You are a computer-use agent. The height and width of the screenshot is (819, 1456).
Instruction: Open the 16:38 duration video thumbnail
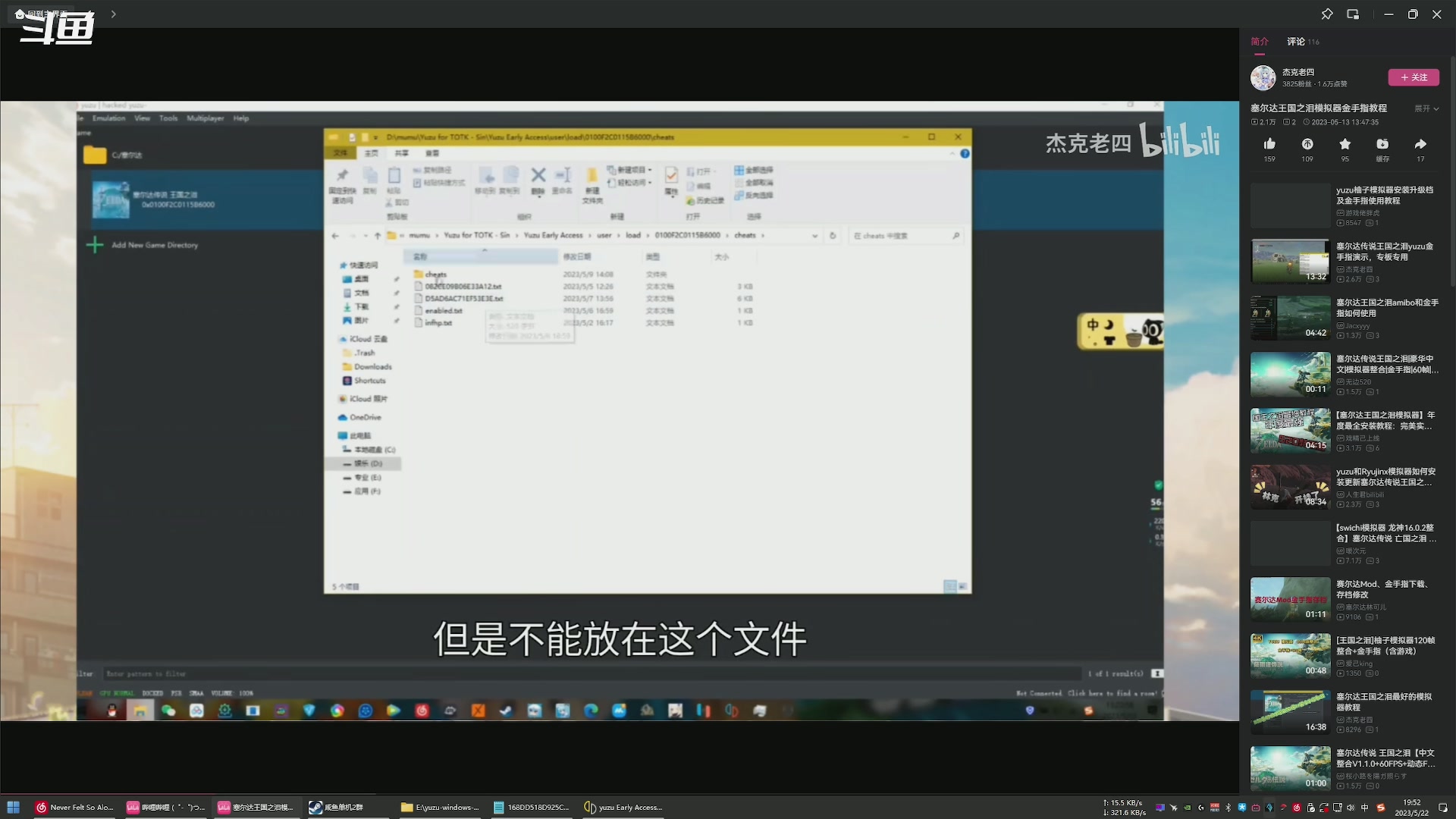(1291, 712)
